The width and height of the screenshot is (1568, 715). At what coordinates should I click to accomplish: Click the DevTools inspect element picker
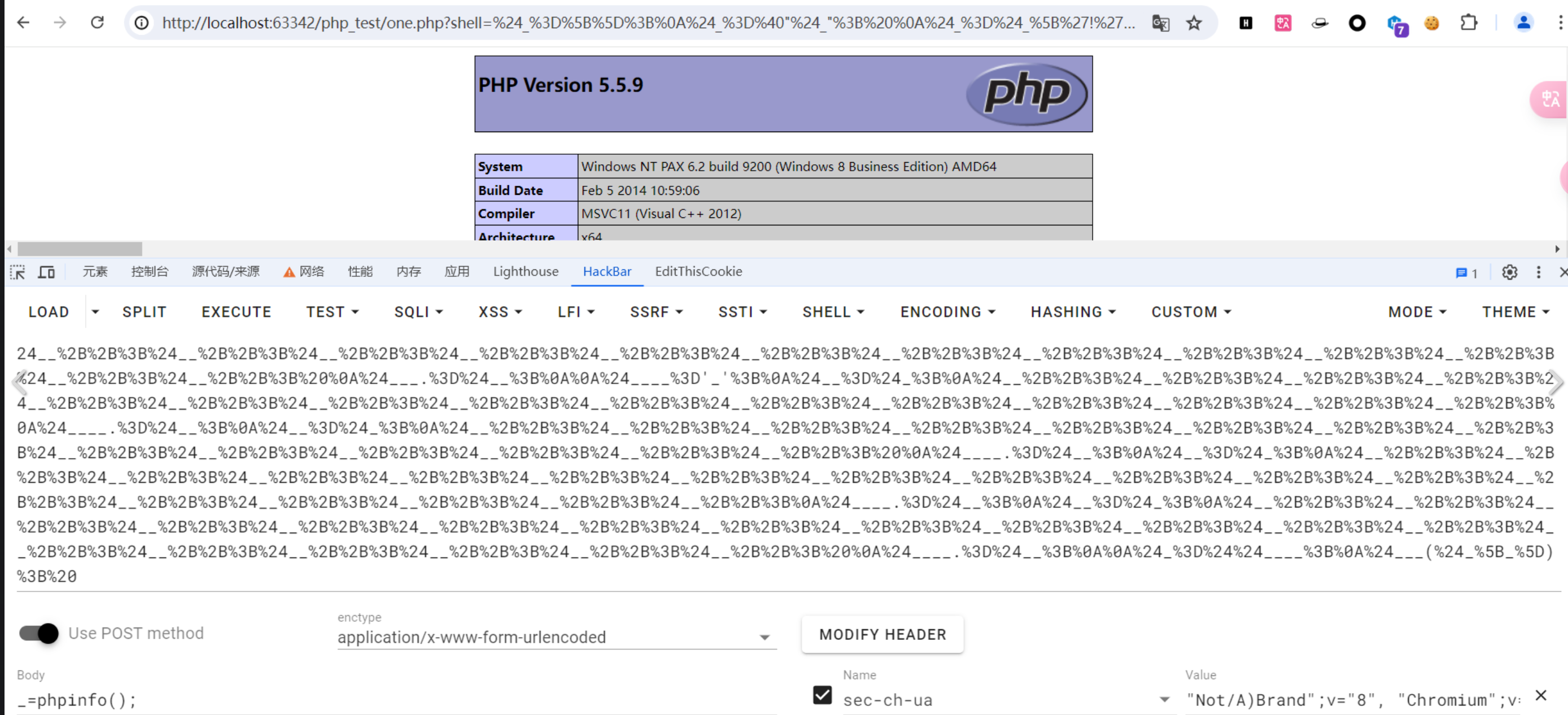(18, 272)
